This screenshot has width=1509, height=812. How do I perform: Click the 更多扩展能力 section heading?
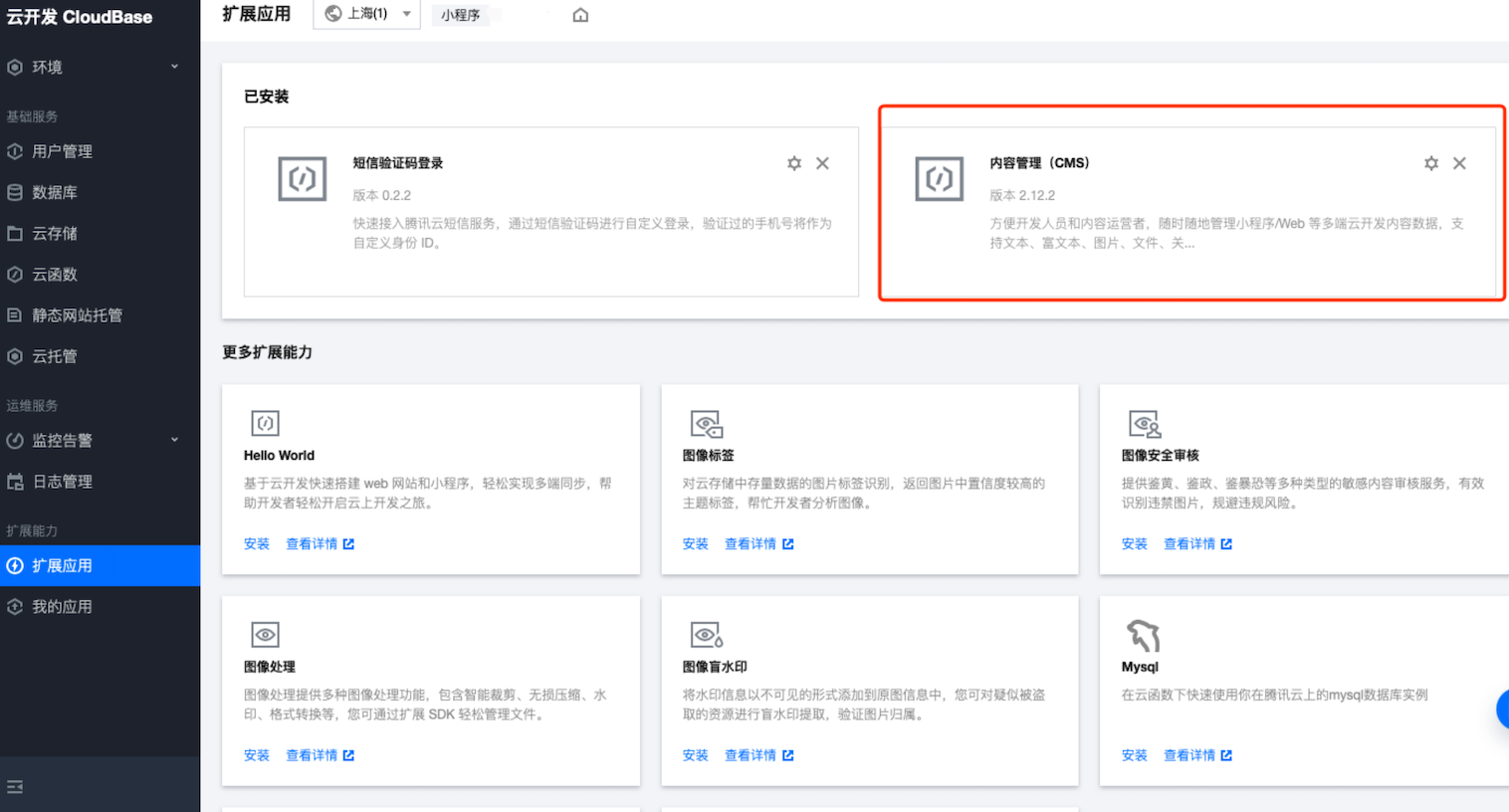[x=268, y=352]
